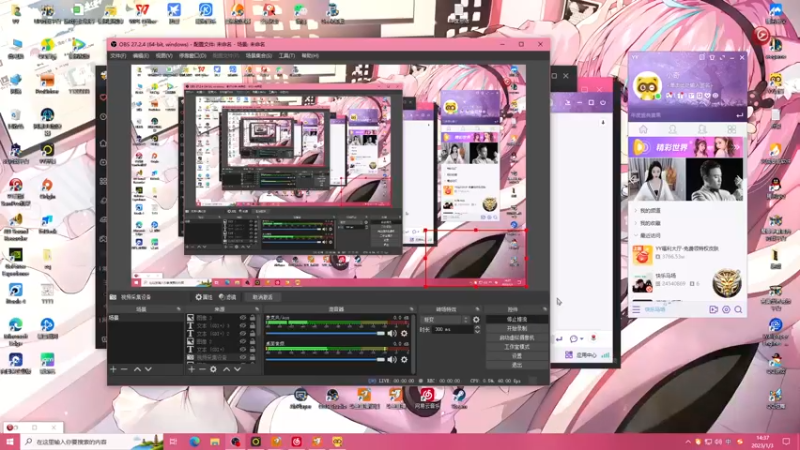Viewport: 800px width, 450px height.
Task: Toggle visibility of 图像 2 source
Action: [243, 341]
